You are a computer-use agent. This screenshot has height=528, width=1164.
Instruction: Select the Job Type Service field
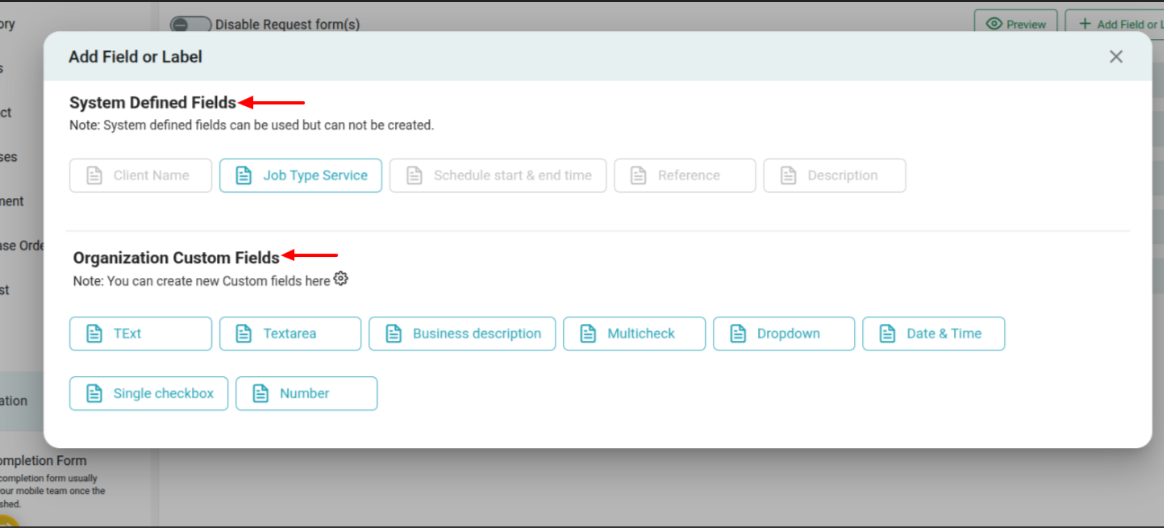coord(300,175)
